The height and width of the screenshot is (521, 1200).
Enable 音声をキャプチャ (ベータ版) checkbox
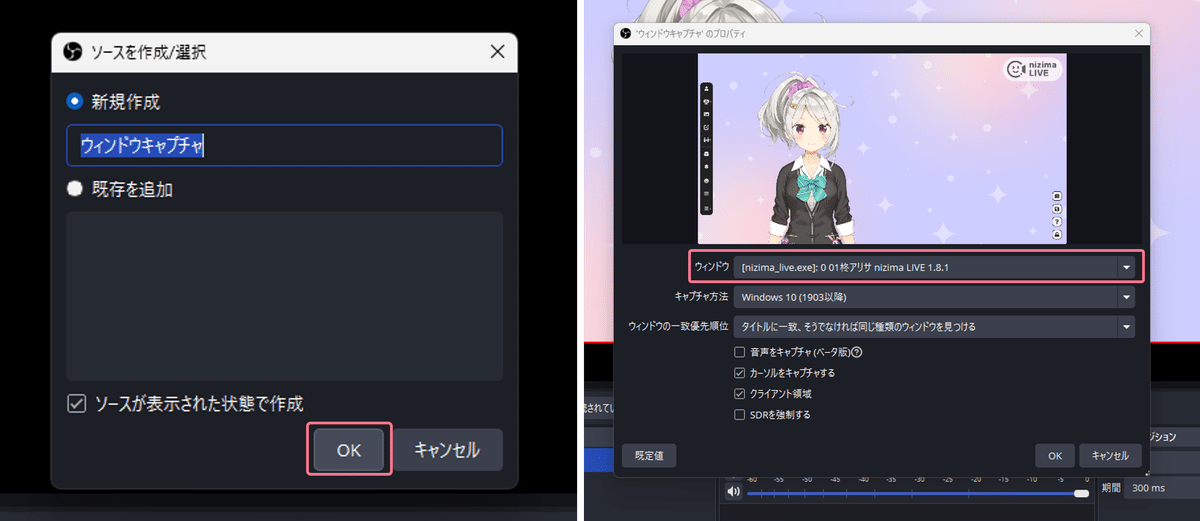point(740,352)
